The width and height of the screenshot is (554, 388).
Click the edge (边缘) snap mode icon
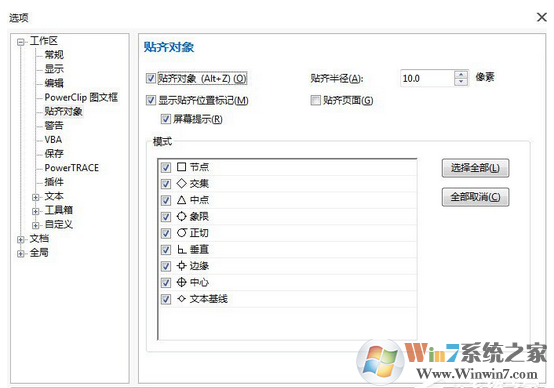click(181, 265)
